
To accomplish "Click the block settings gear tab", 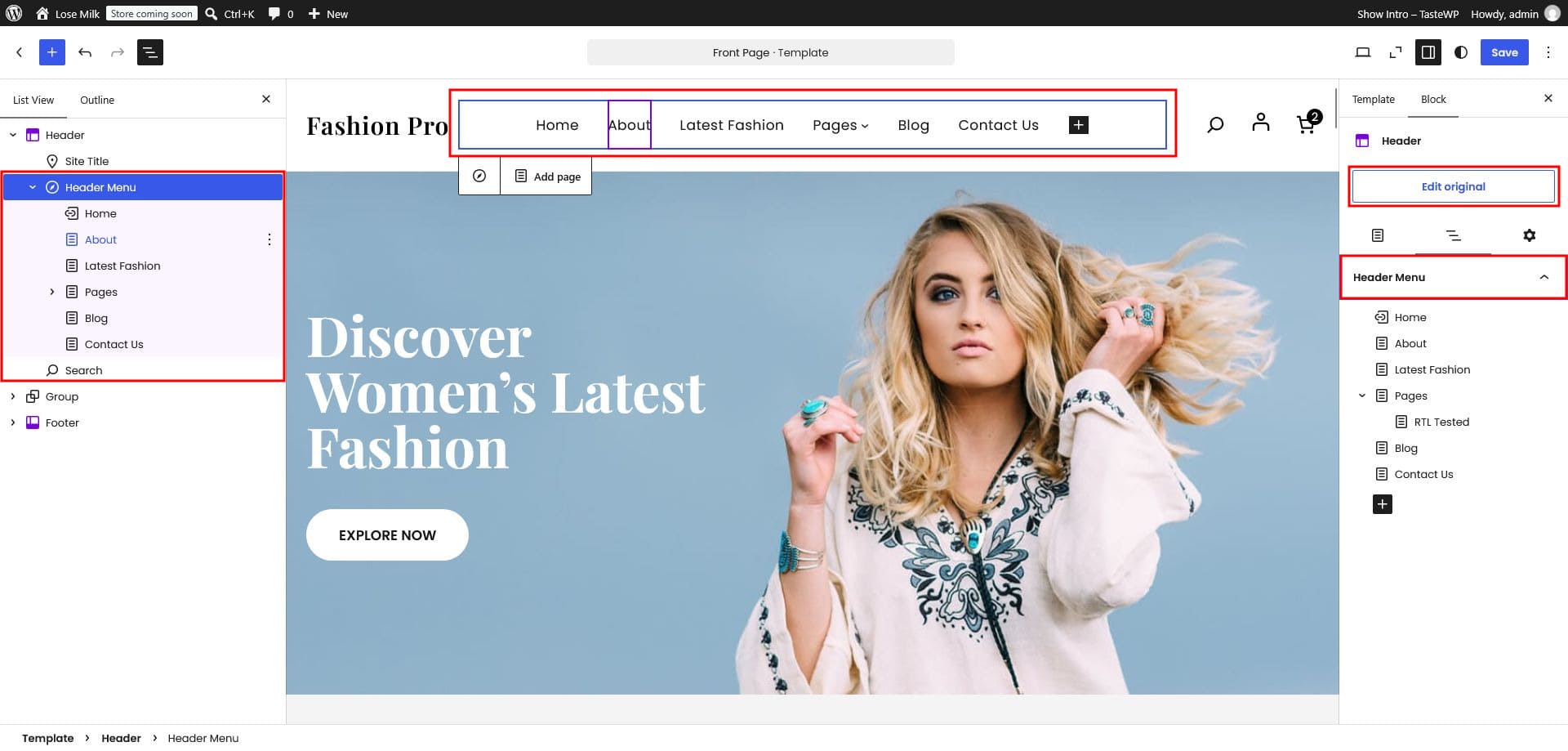I will pyautogui.click(x=1529, y=235).
